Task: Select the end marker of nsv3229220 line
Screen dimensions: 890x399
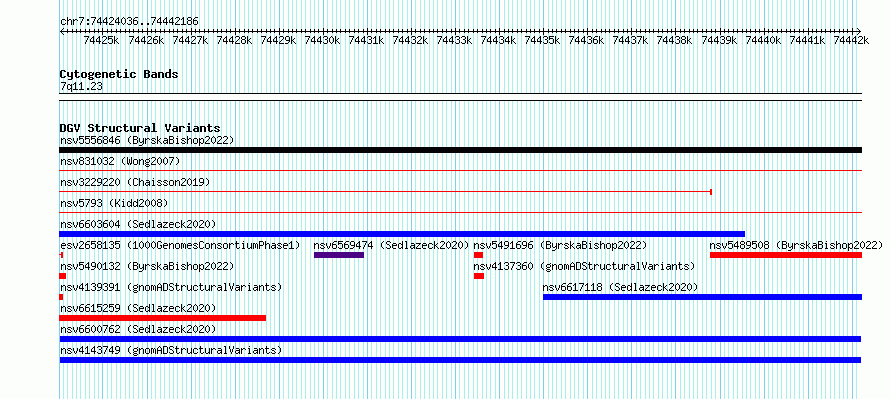Action: [711, 192]
